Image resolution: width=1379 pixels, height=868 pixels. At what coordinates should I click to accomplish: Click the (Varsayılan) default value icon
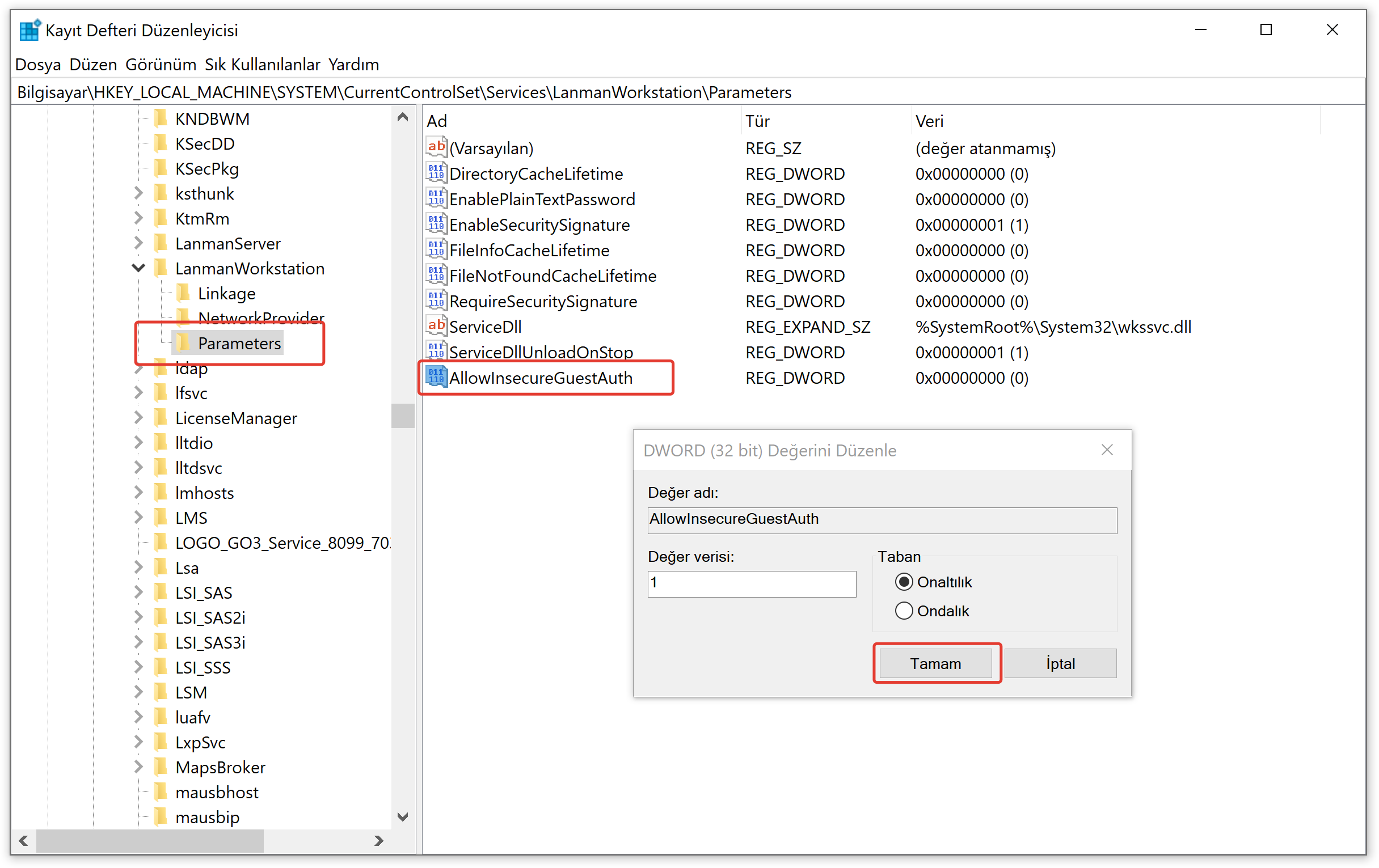tap(436, 147)
